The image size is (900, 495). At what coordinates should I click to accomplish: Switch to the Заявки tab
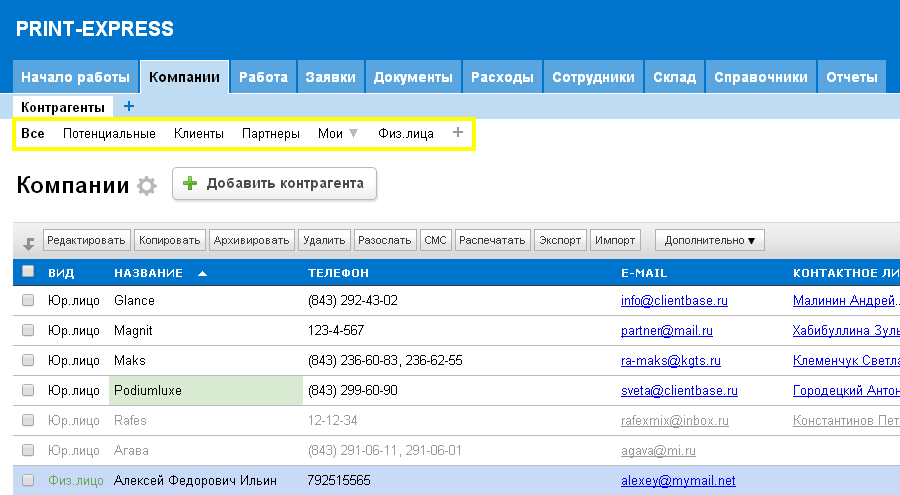(330, 77)
